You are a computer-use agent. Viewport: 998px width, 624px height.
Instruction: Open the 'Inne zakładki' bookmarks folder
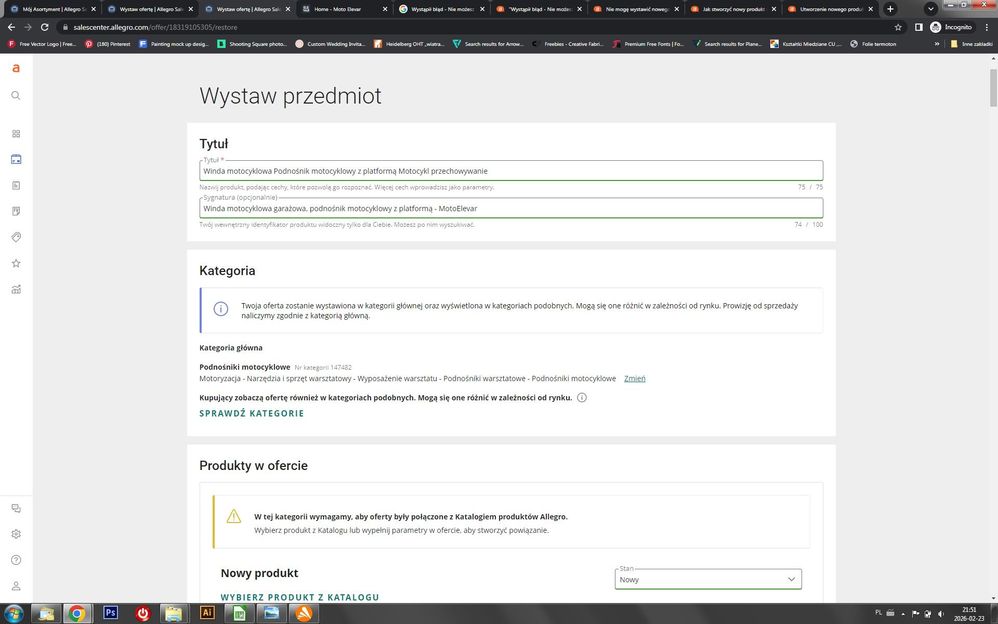pyautogui.click(x=974, y=44)
